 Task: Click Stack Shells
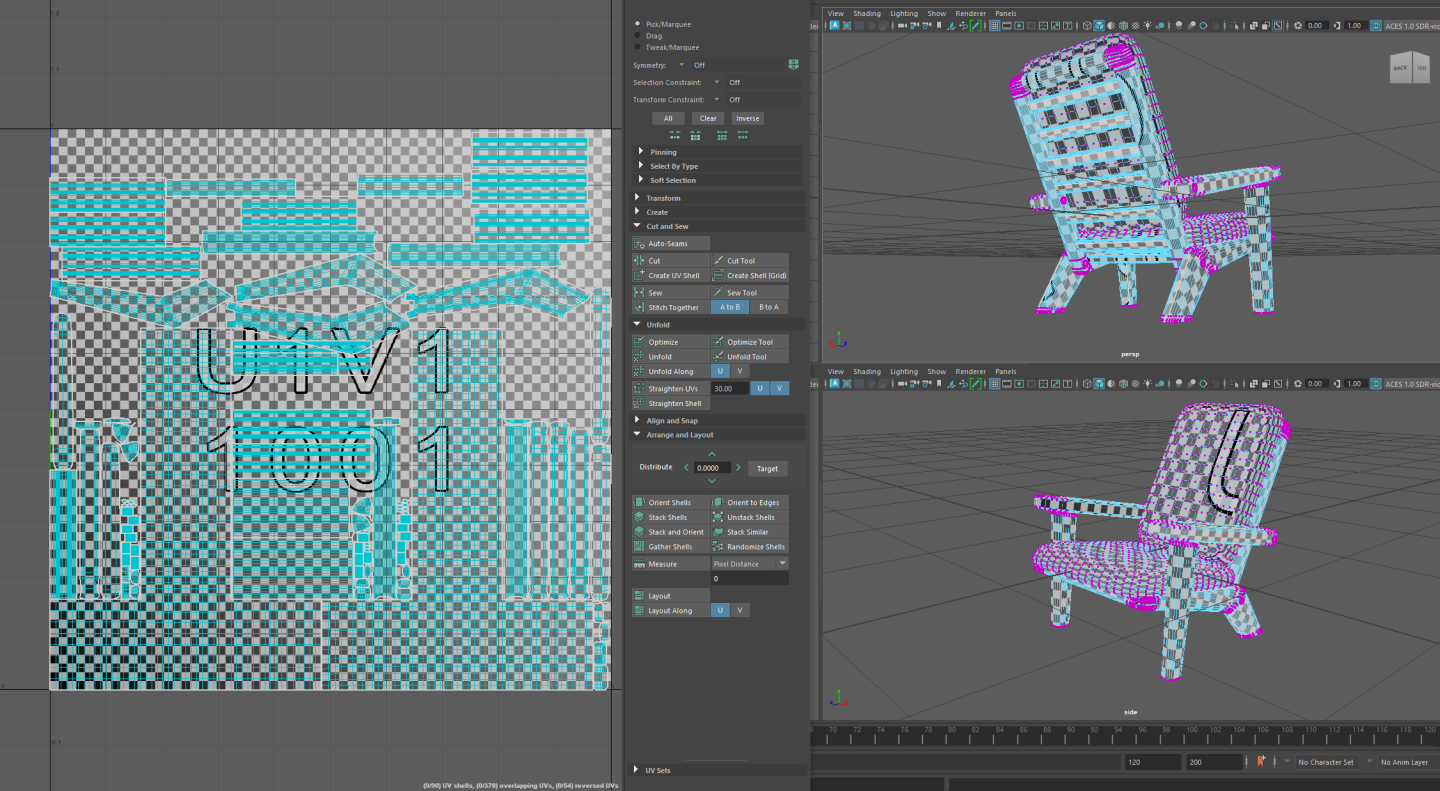tap(671, 517)
